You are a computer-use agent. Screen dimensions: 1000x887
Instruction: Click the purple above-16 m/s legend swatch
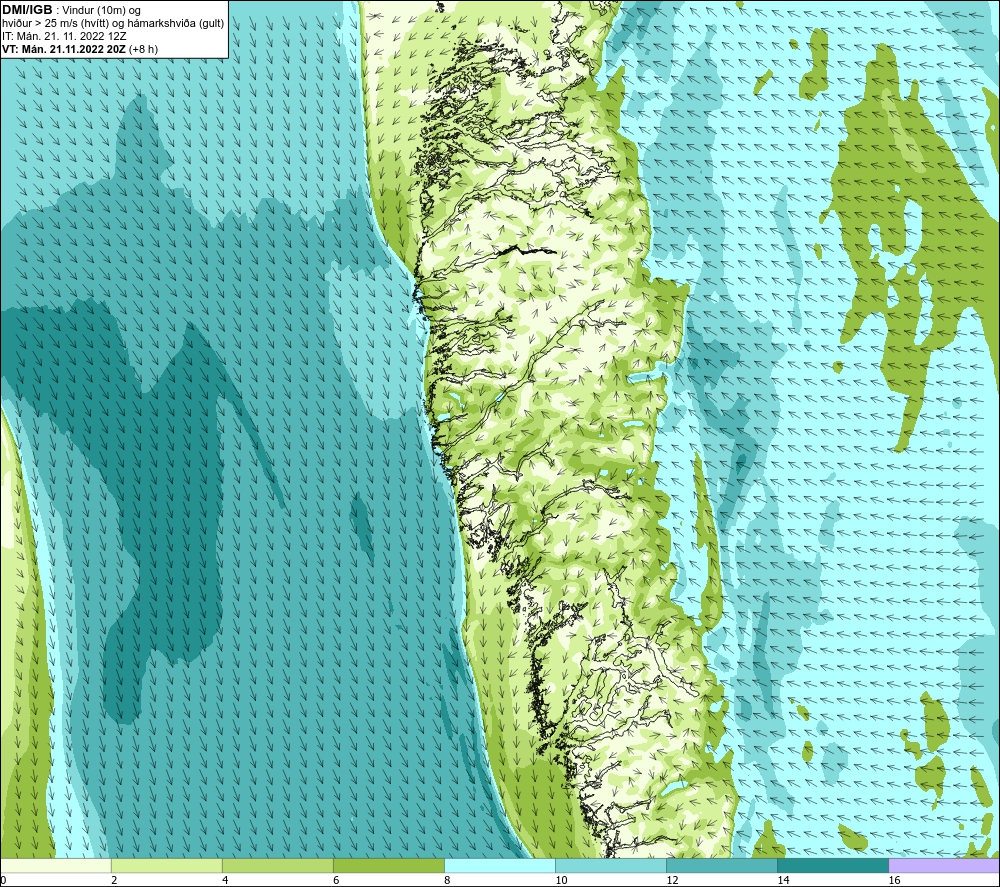943,865
